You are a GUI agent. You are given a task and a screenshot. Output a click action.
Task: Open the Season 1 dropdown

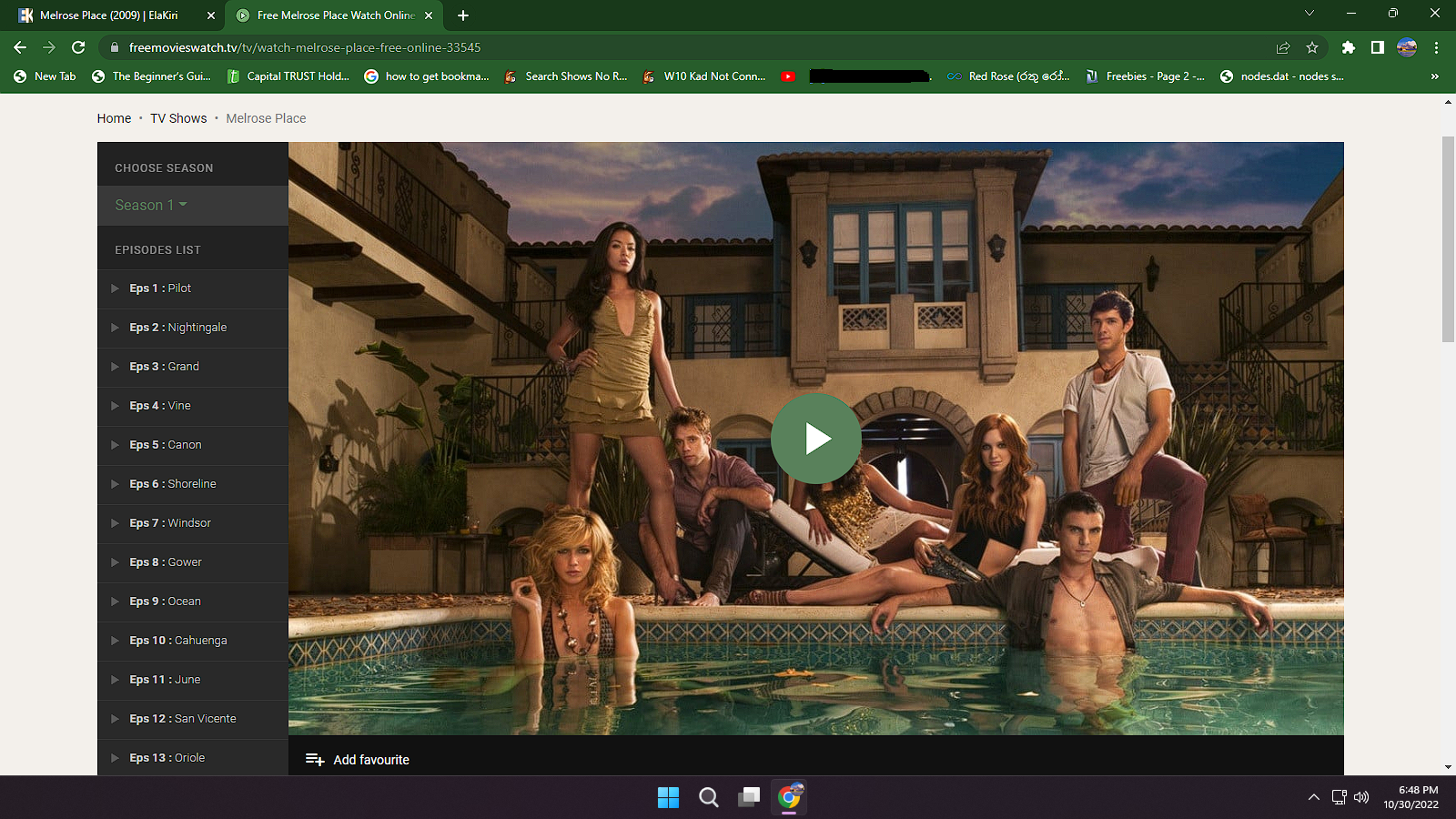point(151,206)
